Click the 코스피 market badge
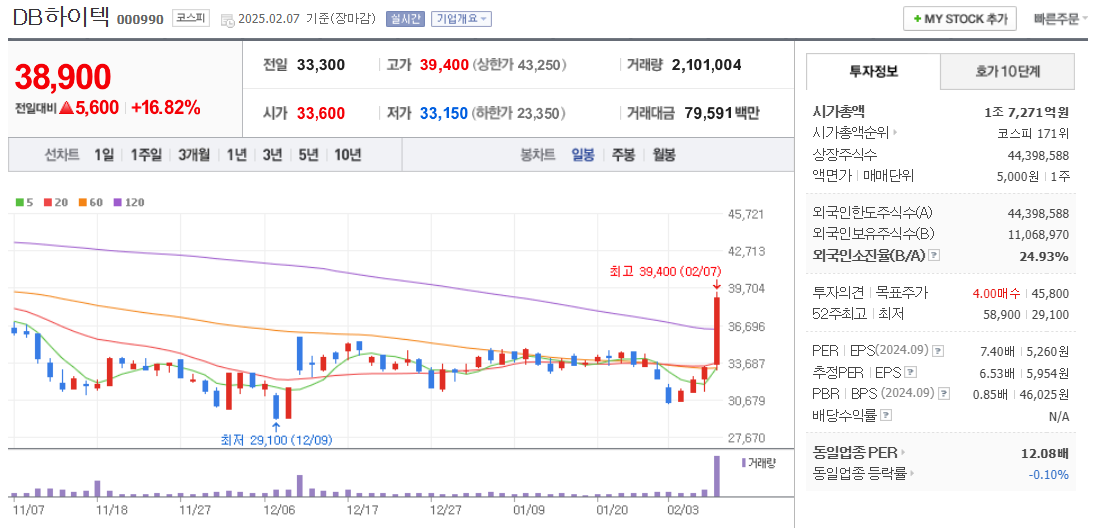 coord(191,19)
